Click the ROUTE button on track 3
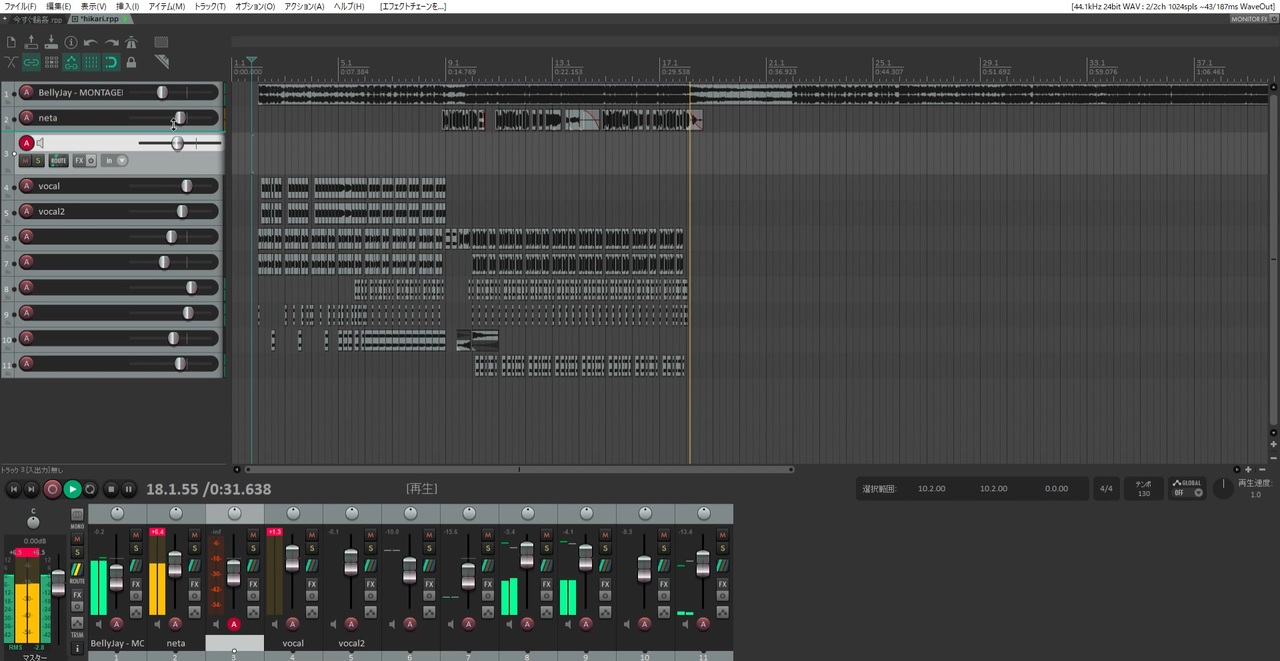Screen dimensions: 1280x661 point(59,160)
